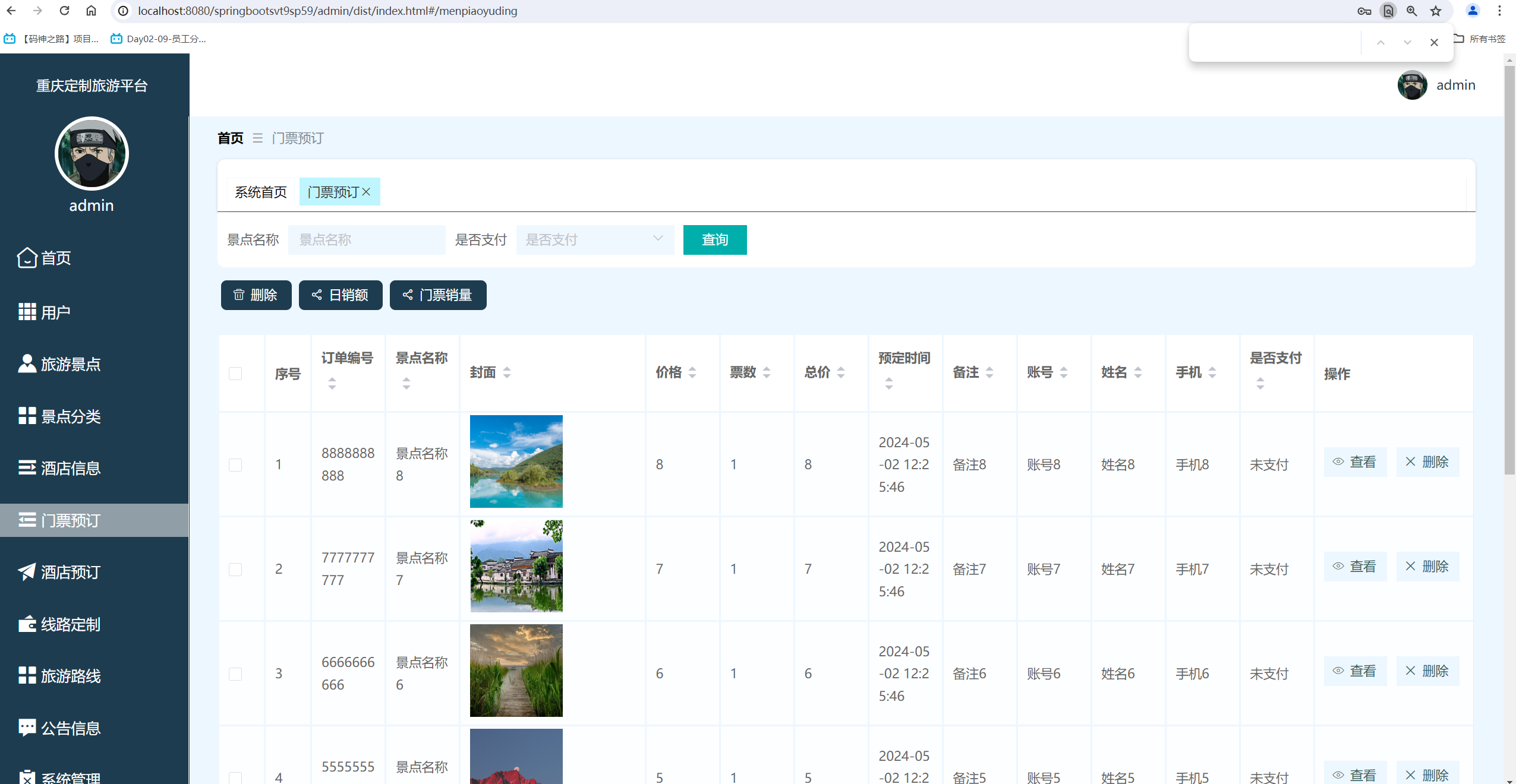The width and height of the screenshot is (1516, 784).
Task: Click the 删除 bulk delete button
Action: 256,295
